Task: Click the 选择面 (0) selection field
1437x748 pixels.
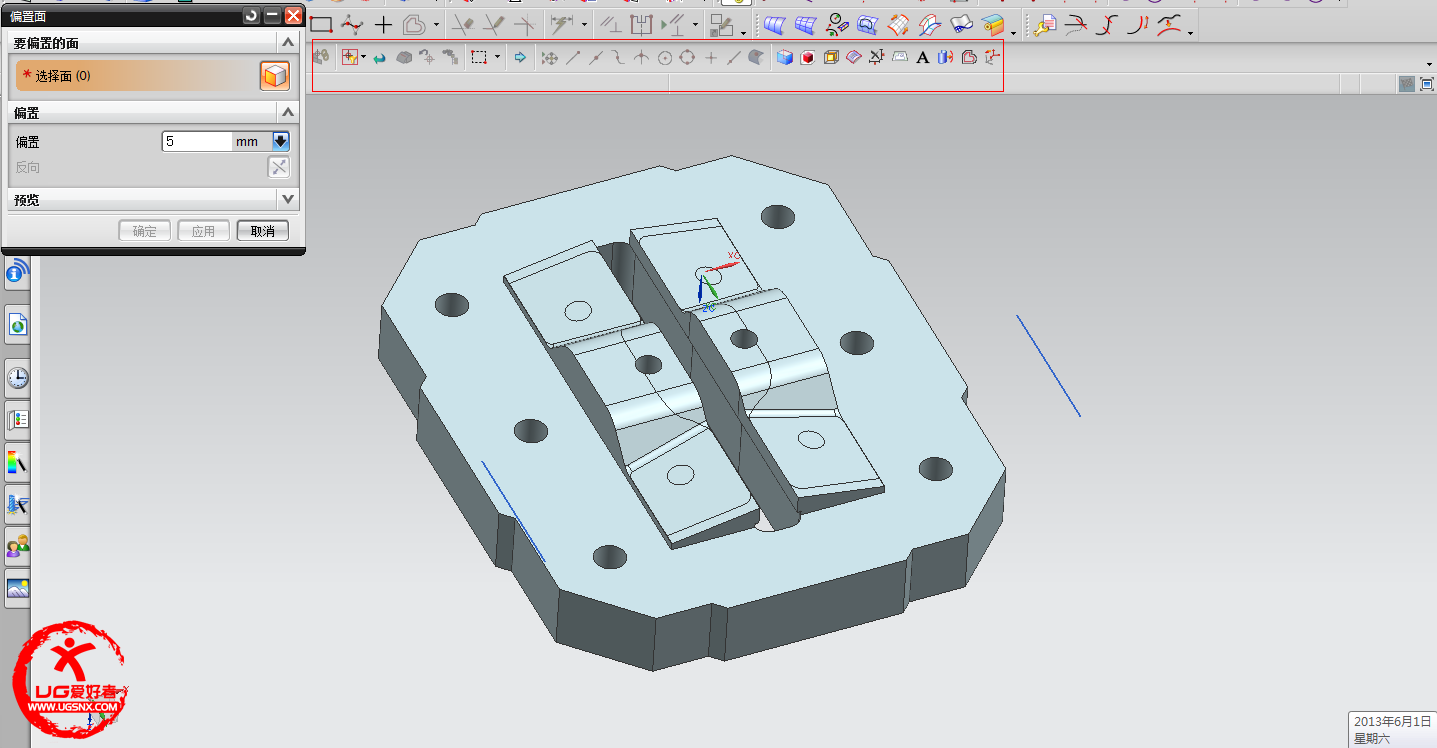Action: [x=136, y=76]
